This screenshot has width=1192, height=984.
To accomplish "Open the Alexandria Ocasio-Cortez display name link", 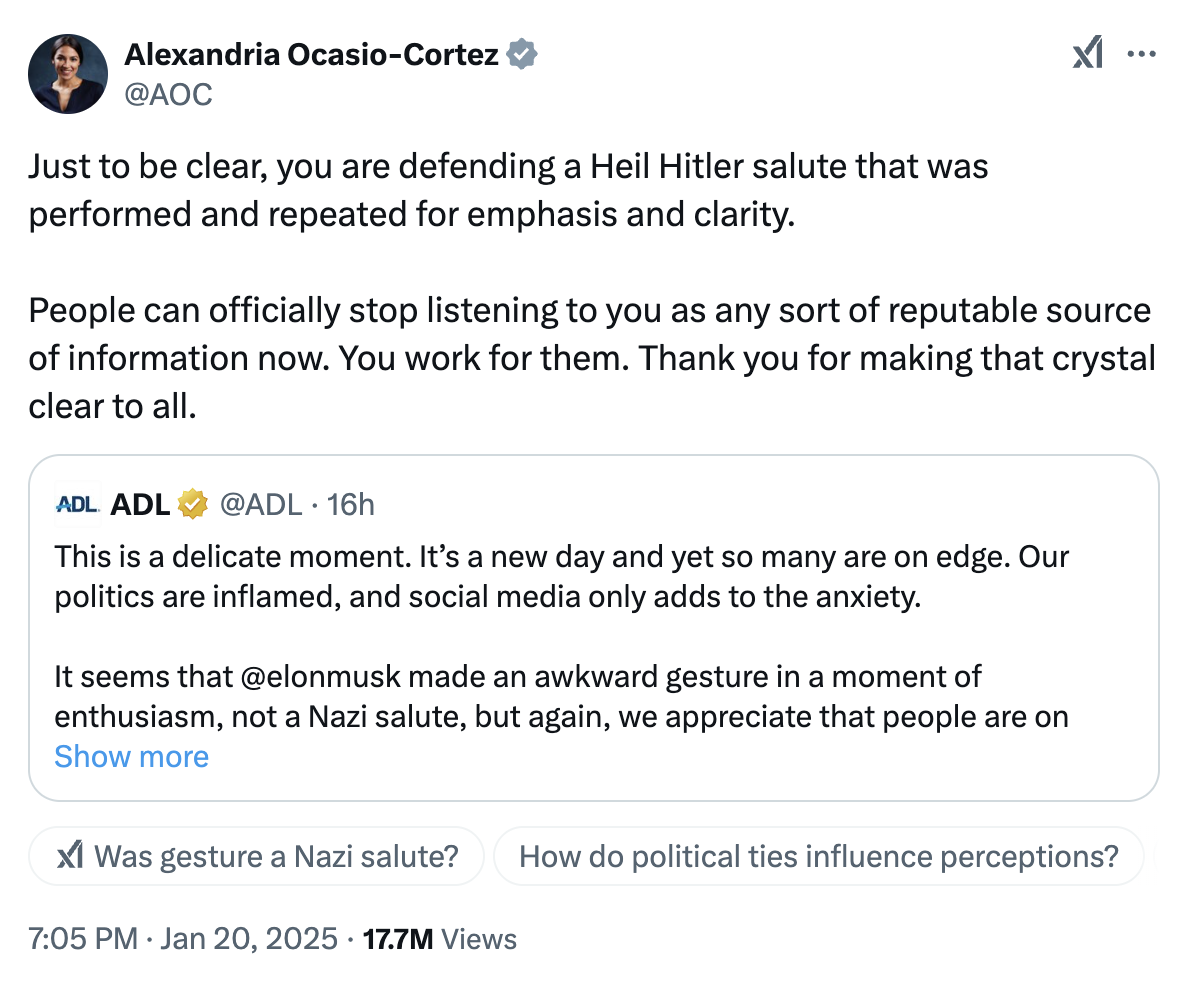I will click(311, 54).
